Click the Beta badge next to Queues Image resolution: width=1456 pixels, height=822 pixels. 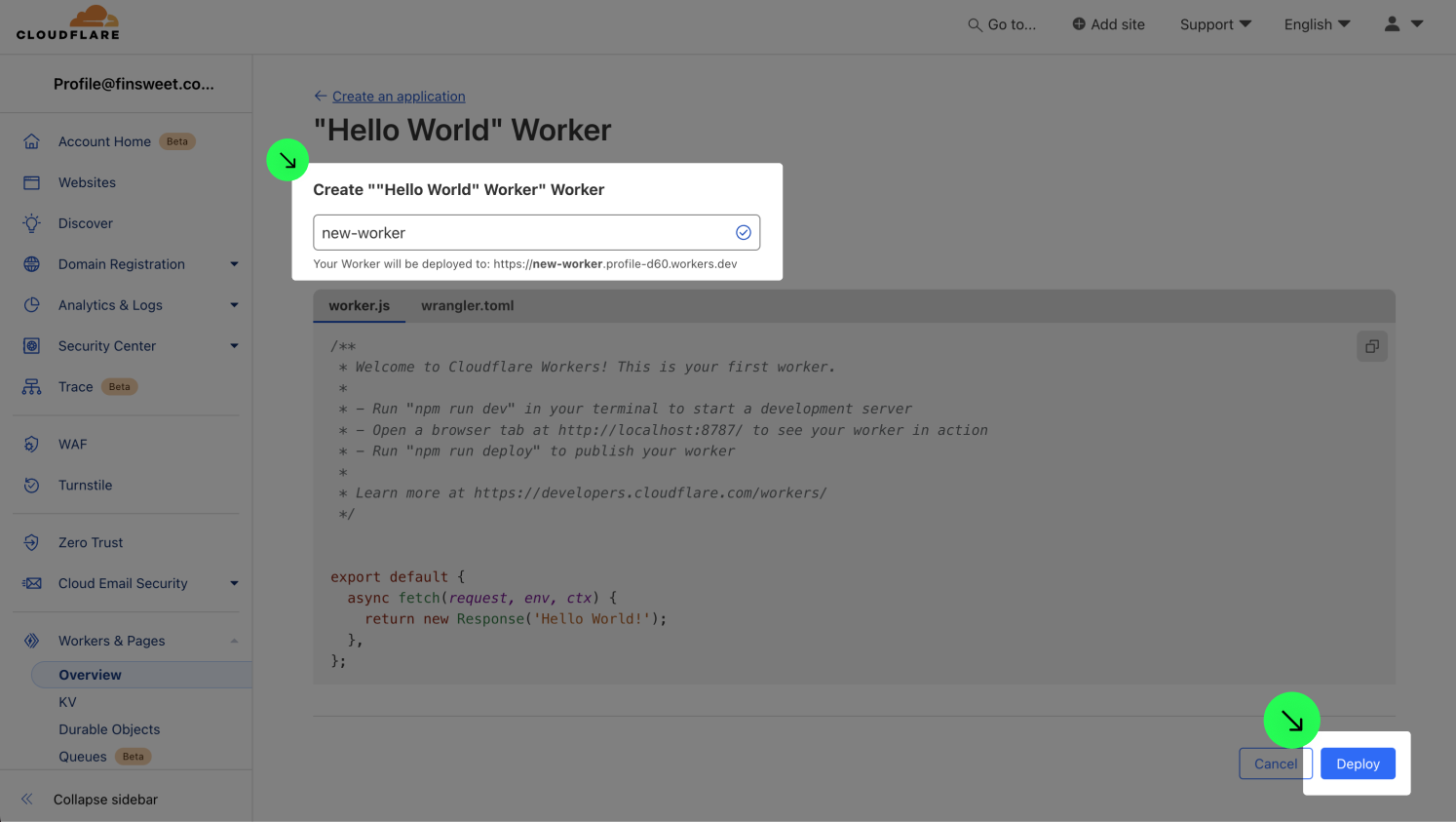coord(134,757)
